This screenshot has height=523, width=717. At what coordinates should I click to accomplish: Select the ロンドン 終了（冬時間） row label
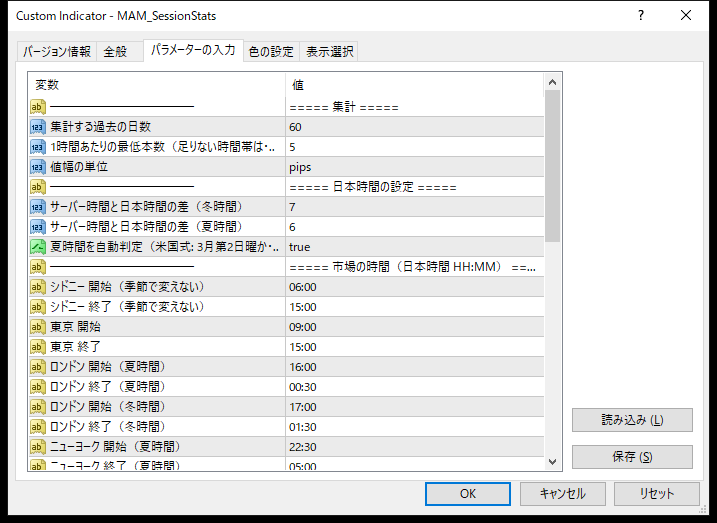[108, 427]
